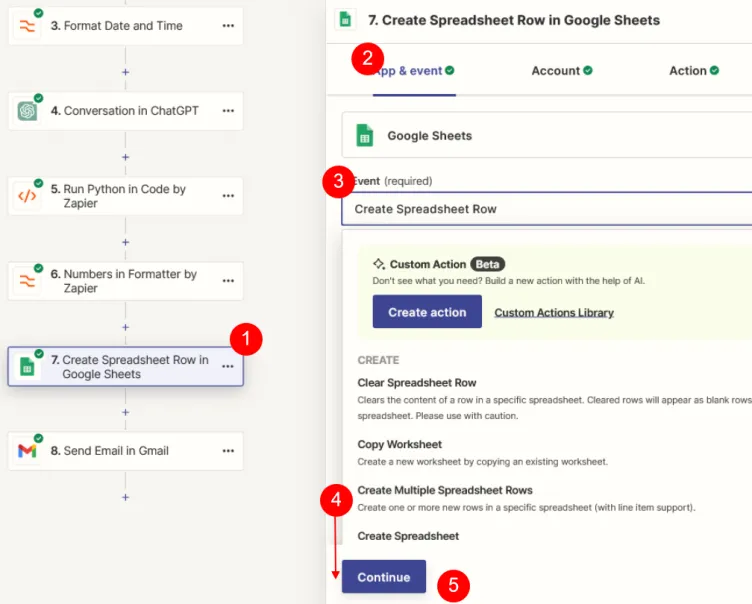
Task: Click the Google Sheets icon in the panel header
Action: 345,20
